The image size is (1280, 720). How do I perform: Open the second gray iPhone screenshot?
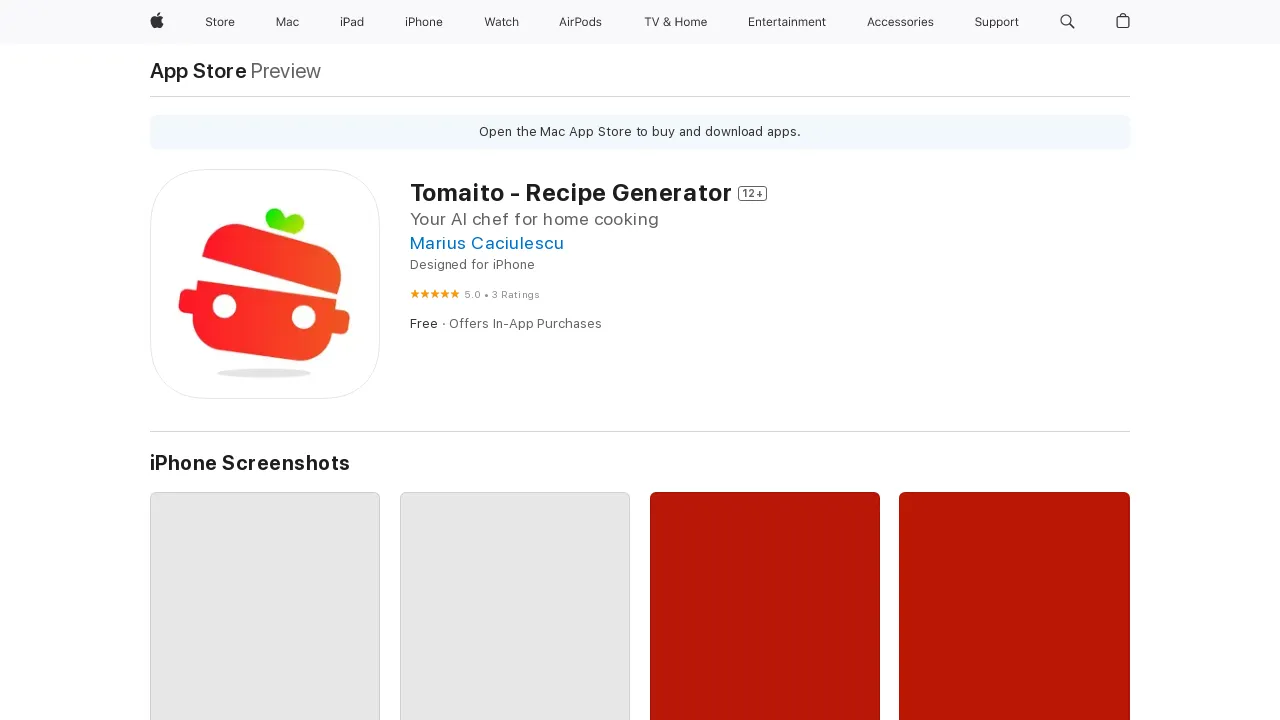[x=515, y=606]
